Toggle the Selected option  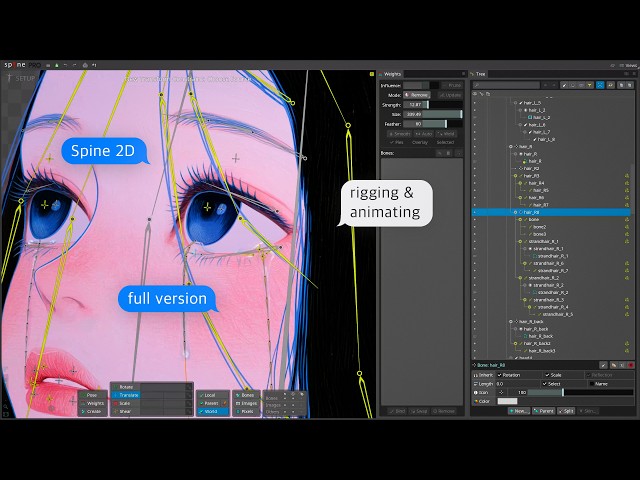click(445, 142)
